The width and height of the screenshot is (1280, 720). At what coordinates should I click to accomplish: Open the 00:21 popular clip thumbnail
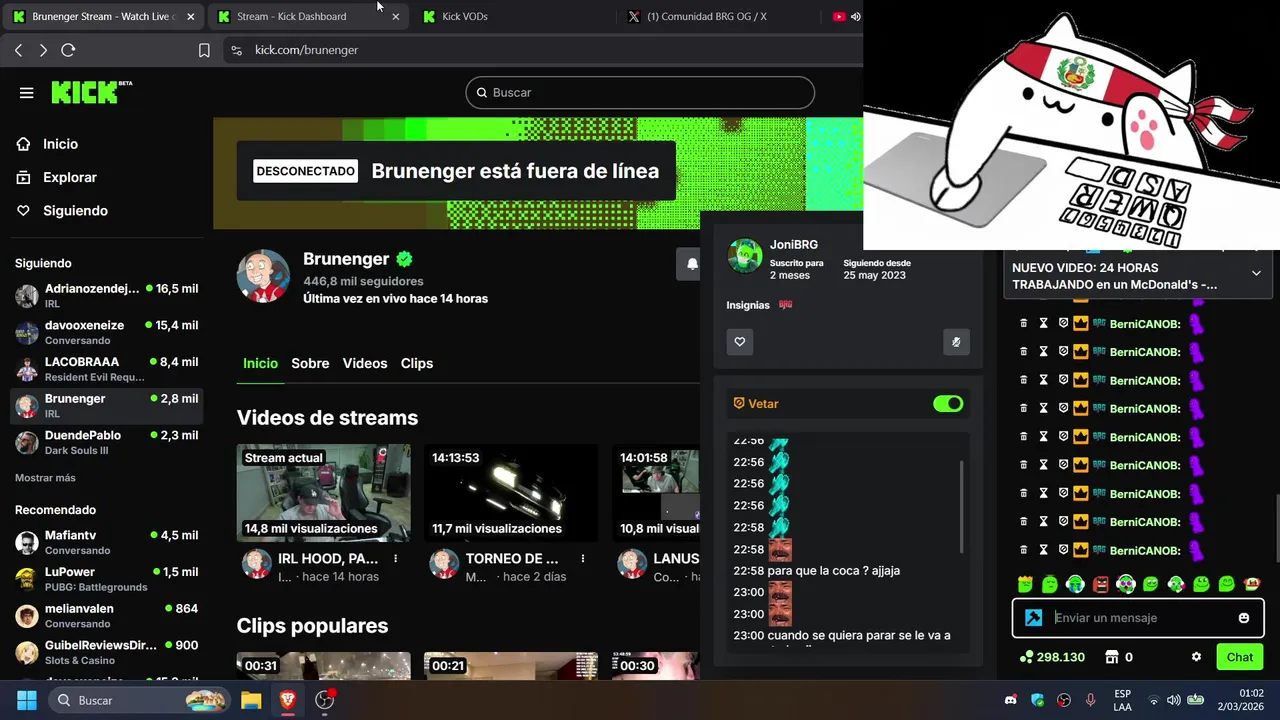(x=511, y=666)
